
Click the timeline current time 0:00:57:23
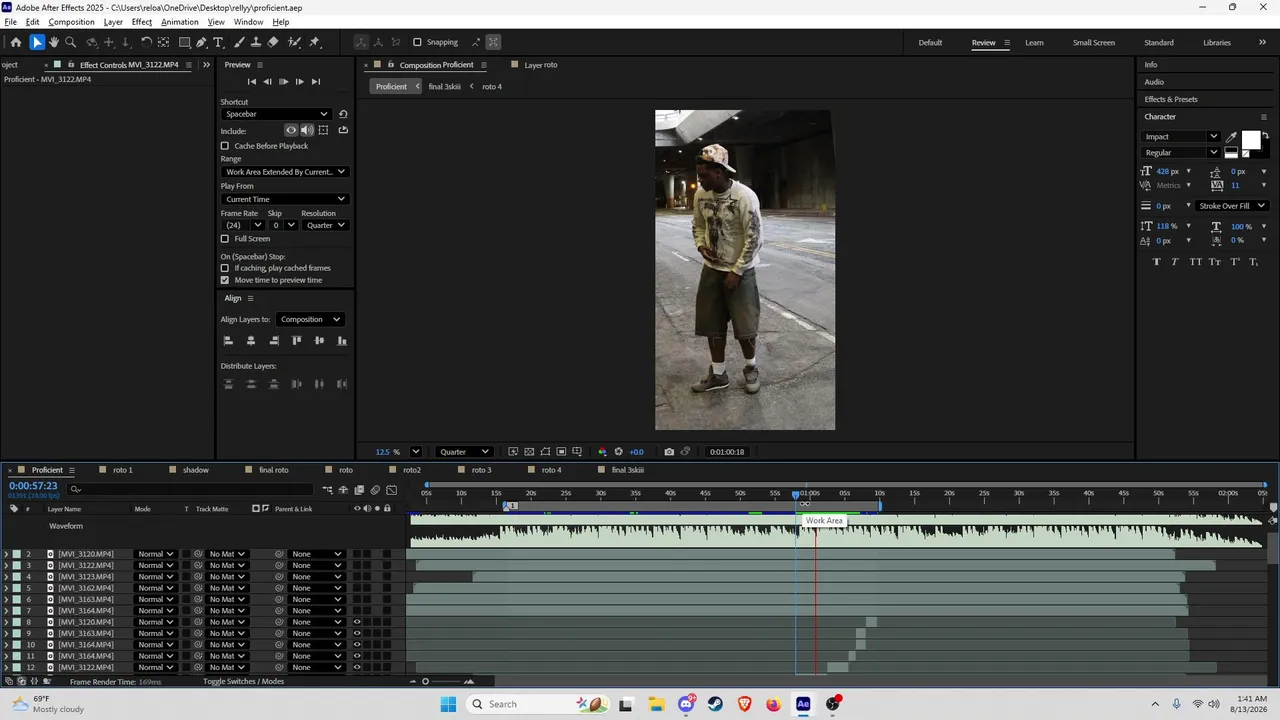click(33, 486)
